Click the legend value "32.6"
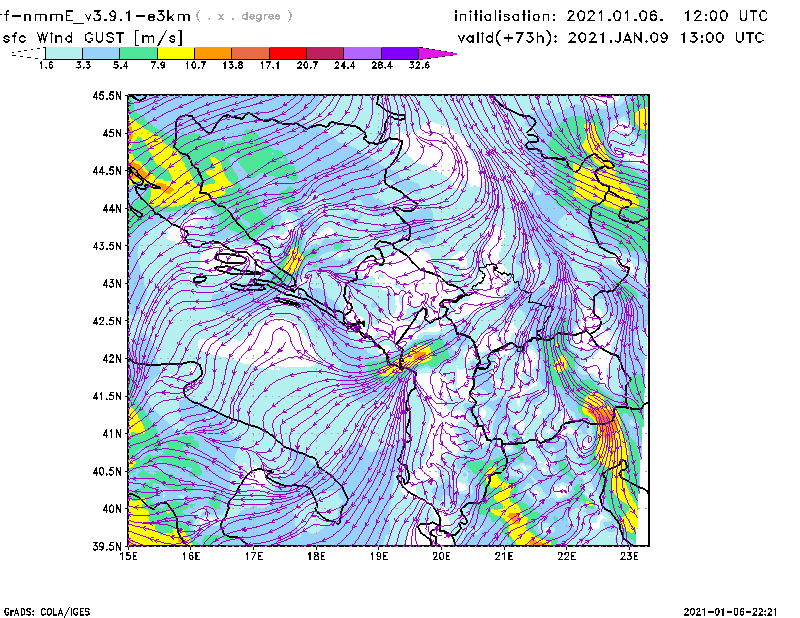The image size is (800, 618). [x=419, y=65]
